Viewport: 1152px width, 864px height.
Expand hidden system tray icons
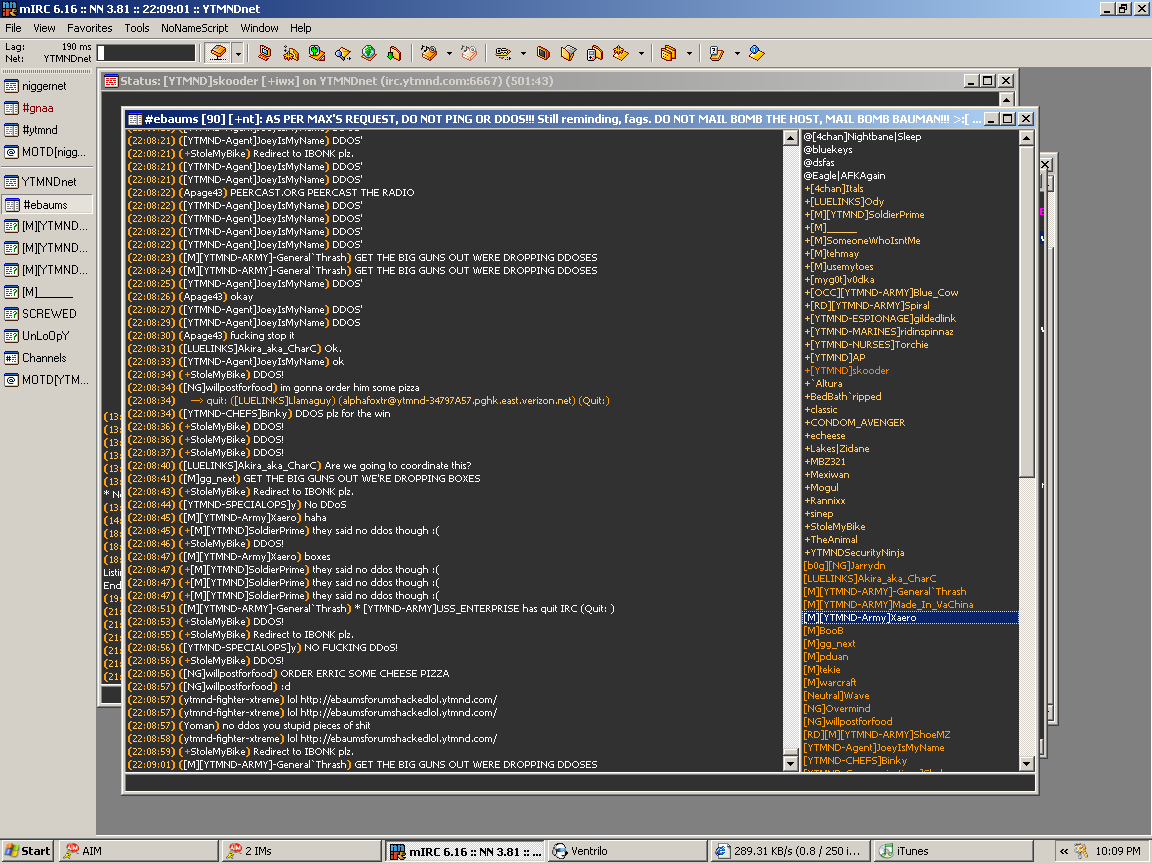(1063, 851)
